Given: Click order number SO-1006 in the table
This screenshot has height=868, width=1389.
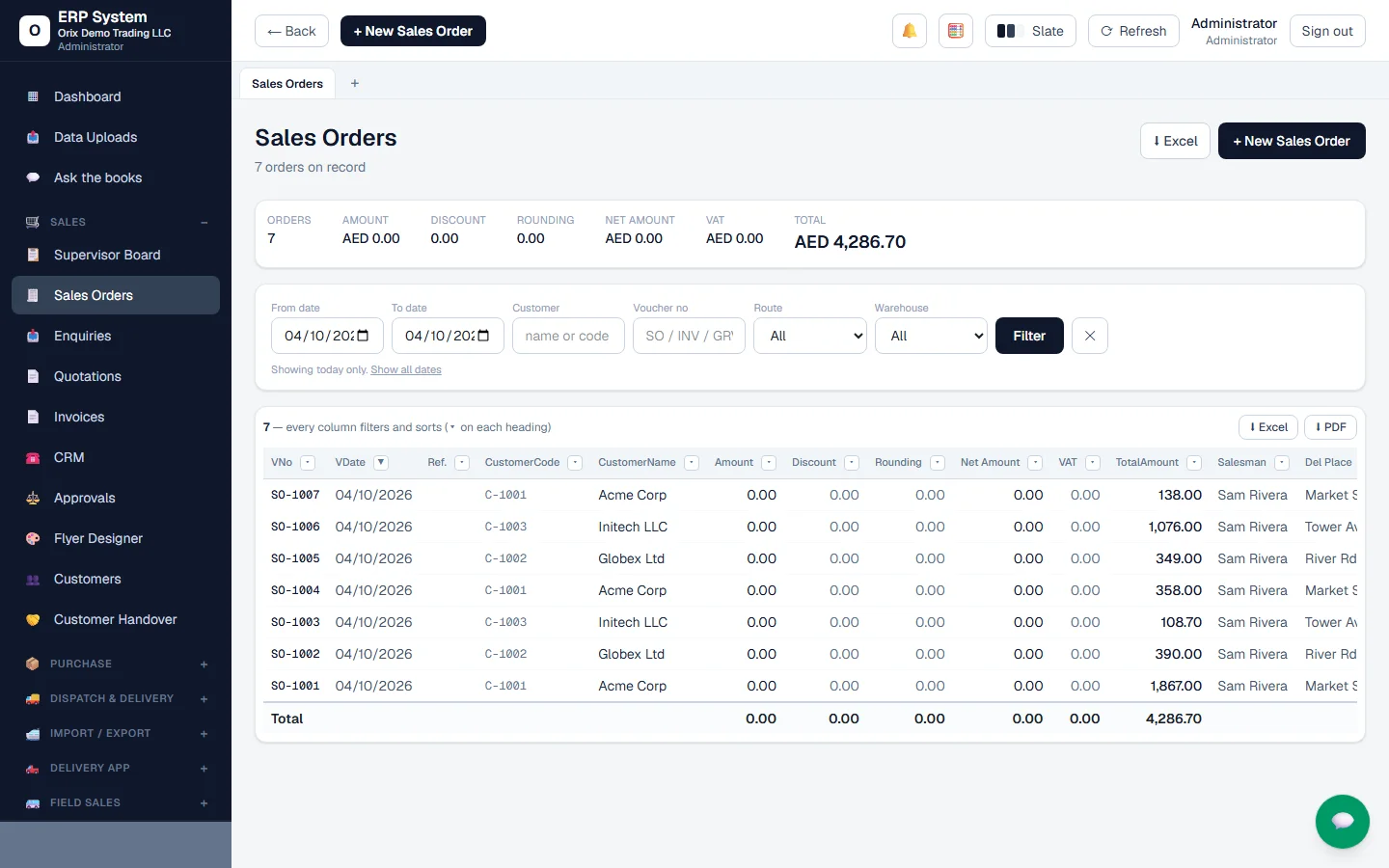Looking at the screenshot, I should (295, 527).
